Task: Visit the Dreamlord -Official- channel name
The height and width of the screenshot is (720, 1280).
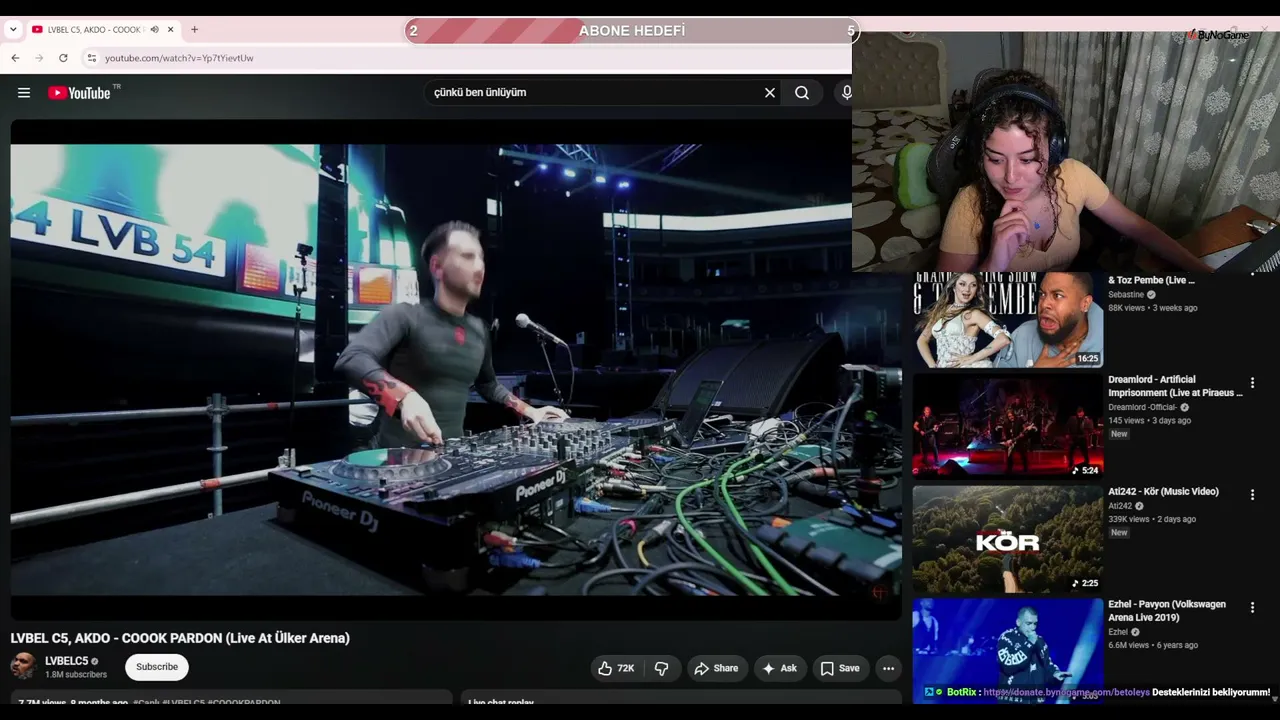Action: pyautogui.click(x=1143, y=408)
